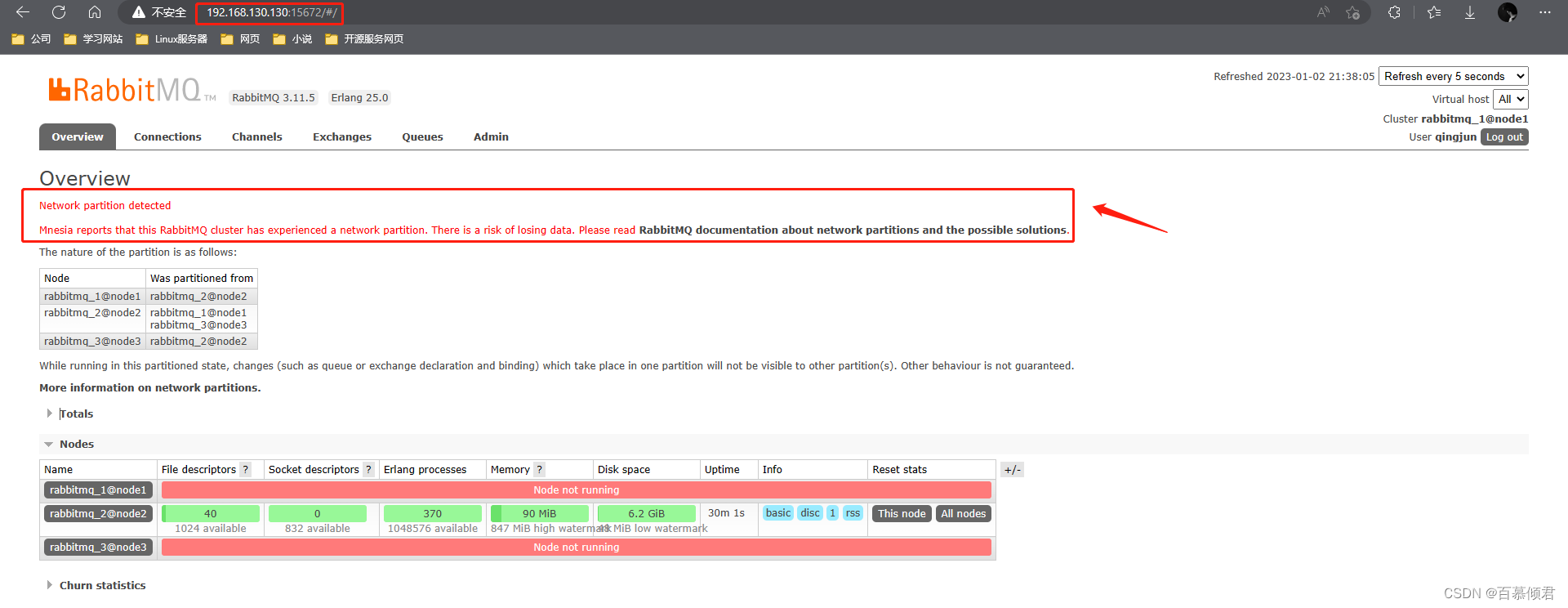Reset stats for This node

(x=902, y=513)
